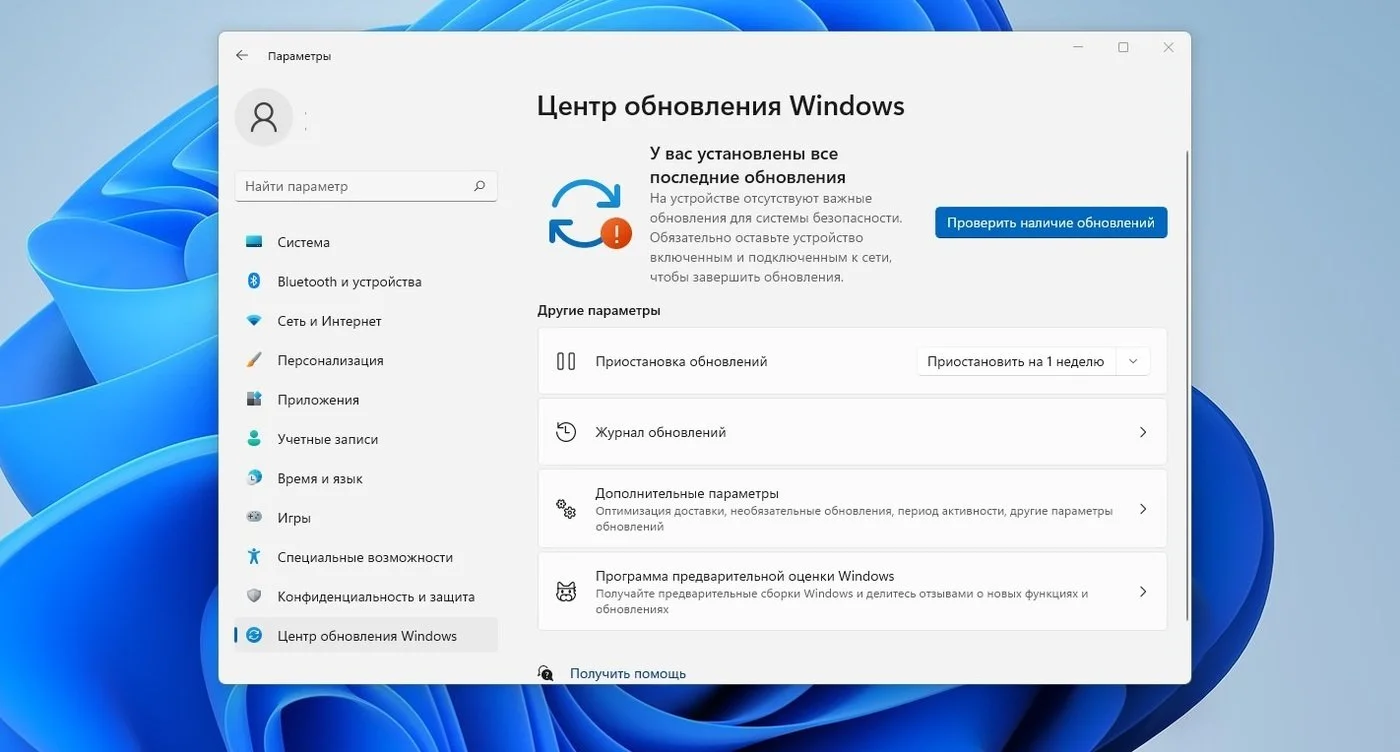Click the pause icon beside Приостановка обновлений

click(x=566, y=361)
